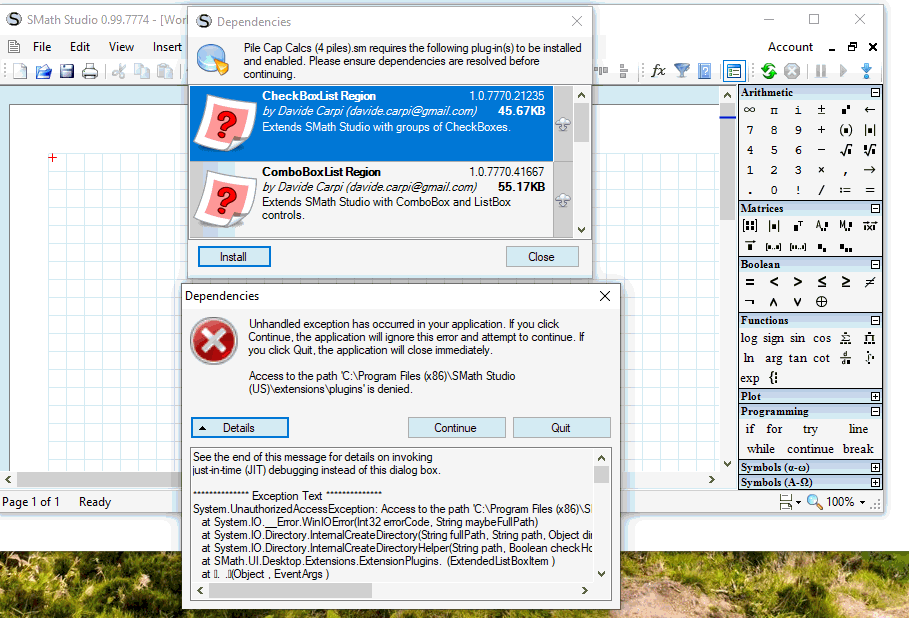Click the filter funnel icon on toolbar

[x=682, y=70]
